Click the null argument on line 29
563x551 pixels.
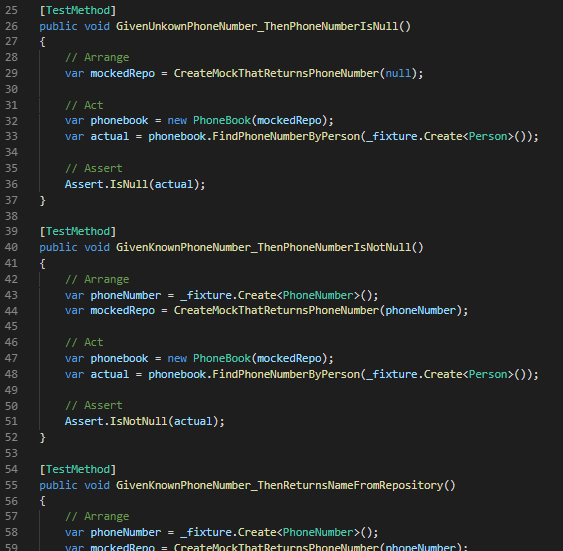coord(398,73)
